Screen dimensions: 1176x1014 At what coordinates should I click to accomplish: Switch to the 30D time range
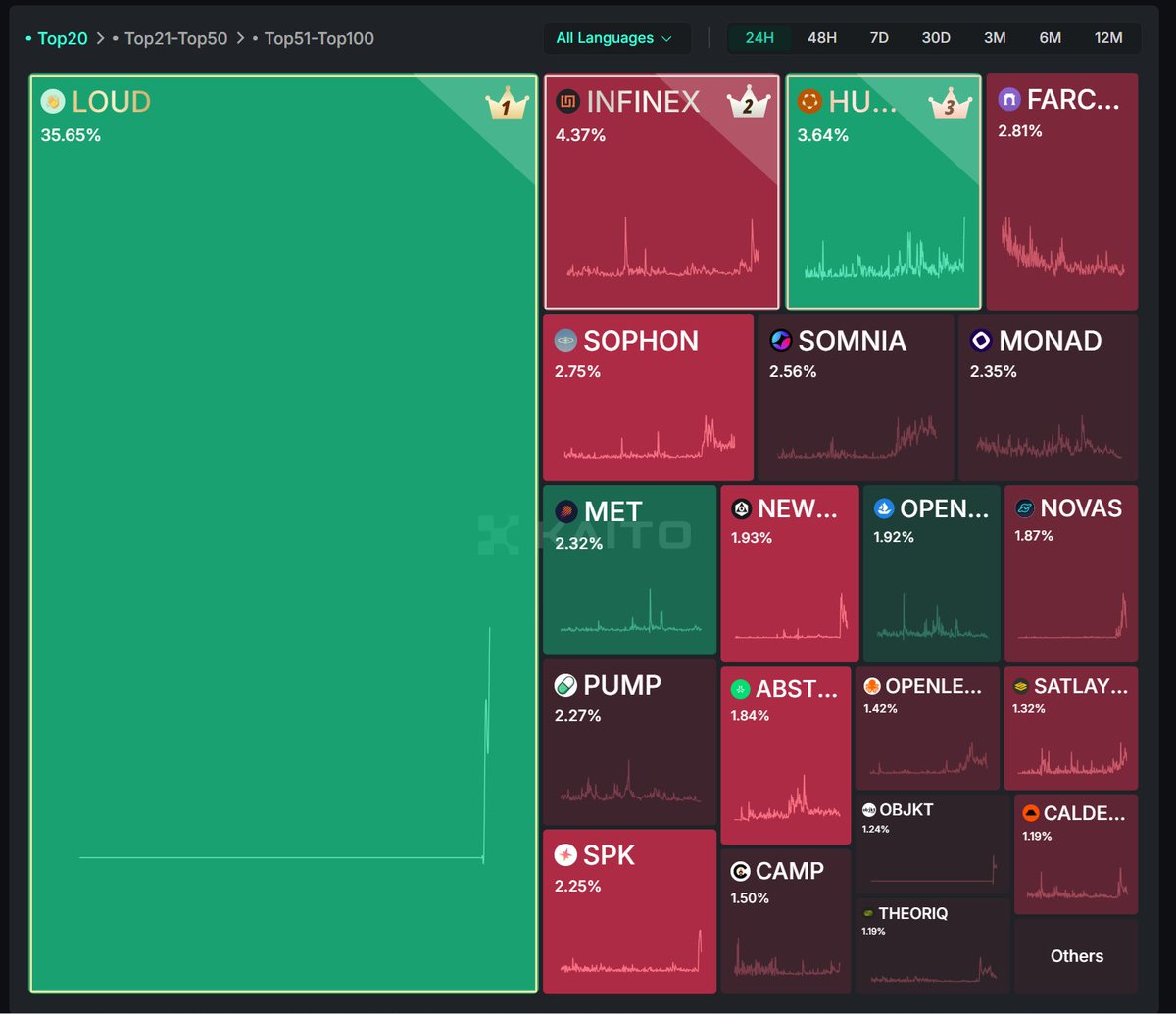936,38
